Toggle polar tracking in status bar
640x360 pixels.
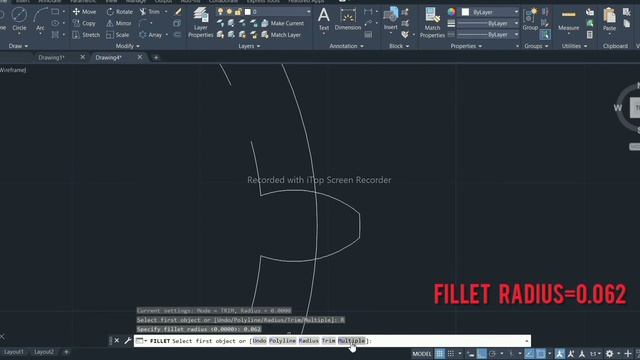coord(492,353)
